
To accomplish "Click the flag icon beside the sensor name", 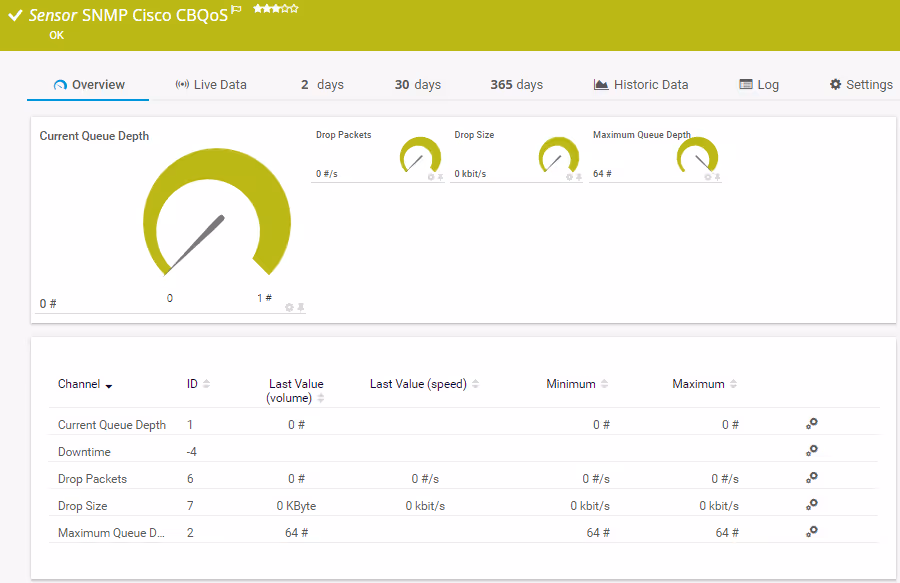I will click(x=235, y=9).
